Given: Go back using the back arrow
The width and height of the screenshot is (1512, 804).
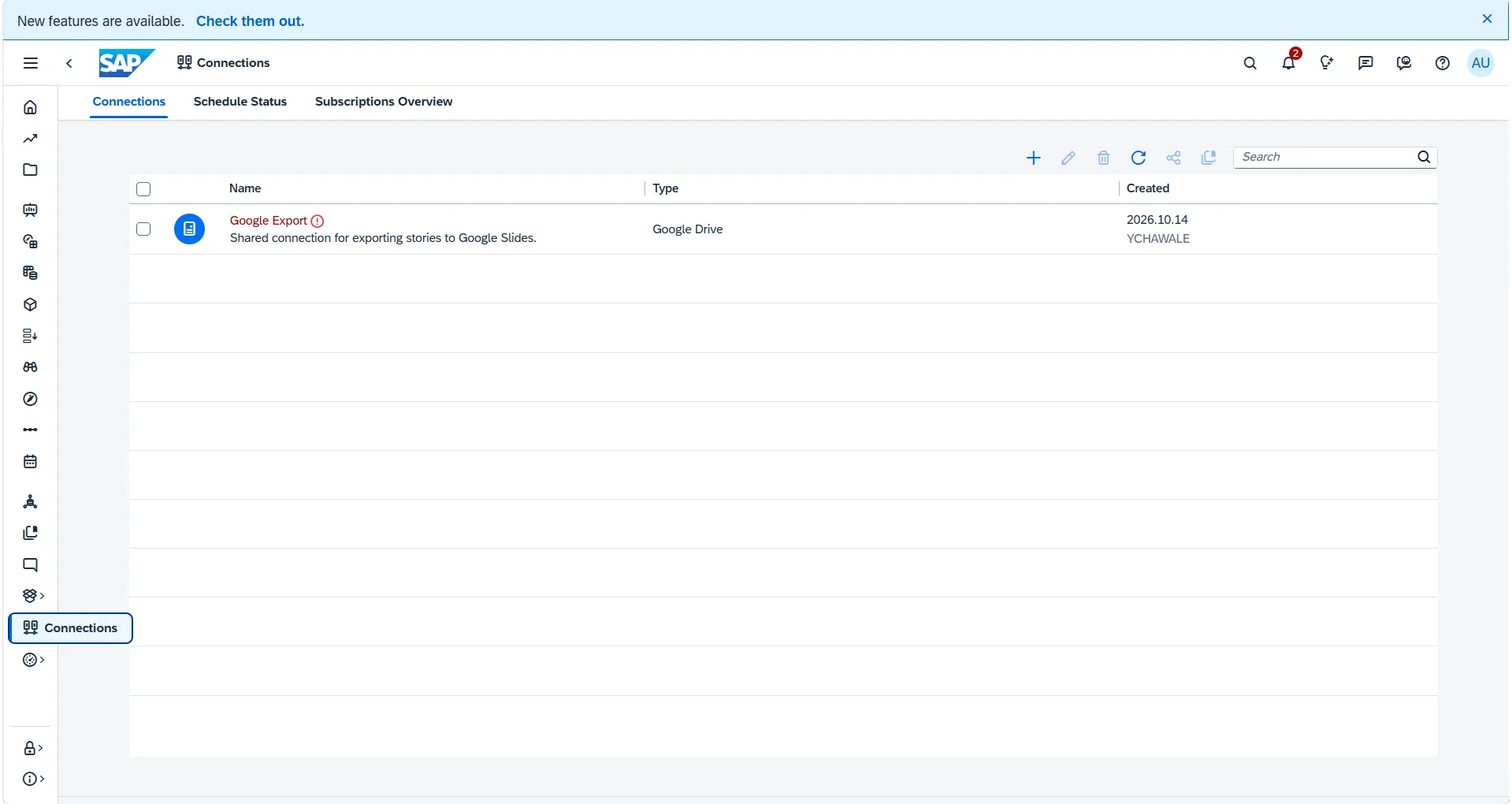Looking at the screenshot, I should (x=69, y=63).
